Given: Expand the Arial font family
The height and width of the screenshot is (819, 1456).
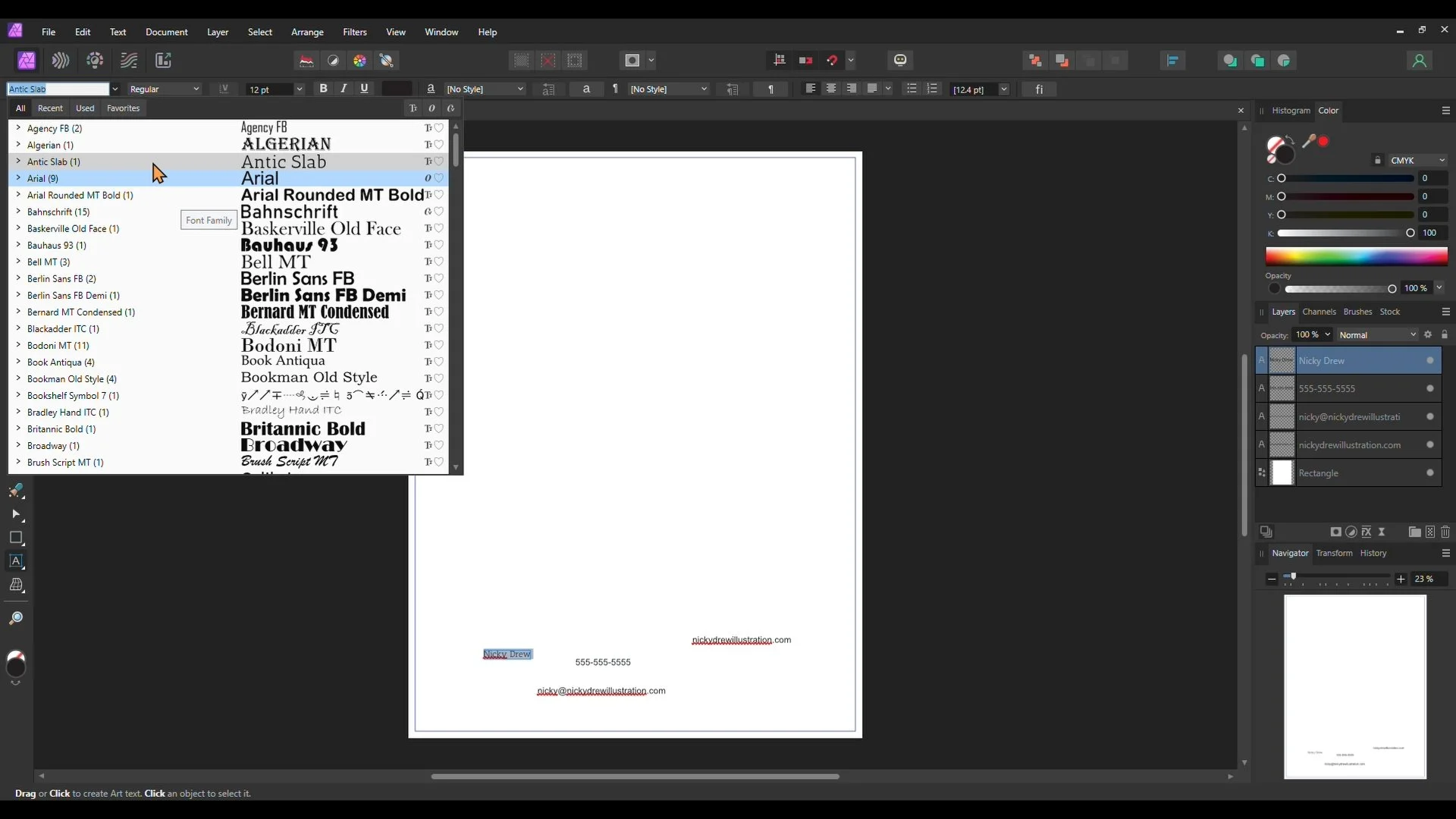Looking at the screenshot, I should (18, 178).
